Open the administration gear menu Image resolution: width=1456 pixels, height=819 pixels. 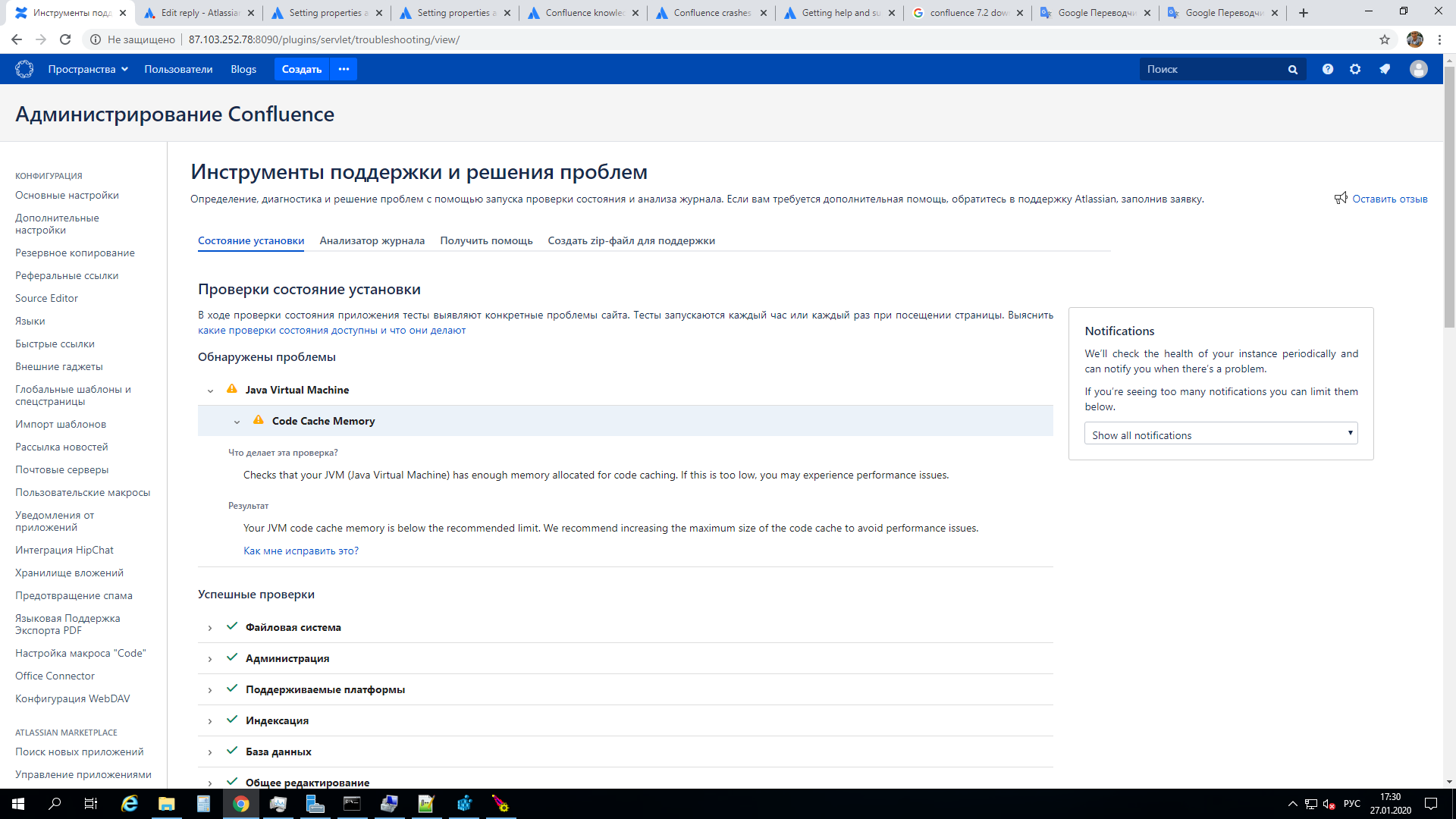[x=1355, y=69]
